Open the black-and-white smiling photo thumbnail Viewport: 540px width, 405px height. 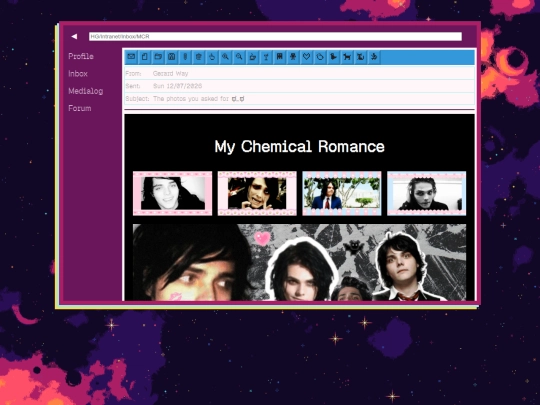(173, 193)
